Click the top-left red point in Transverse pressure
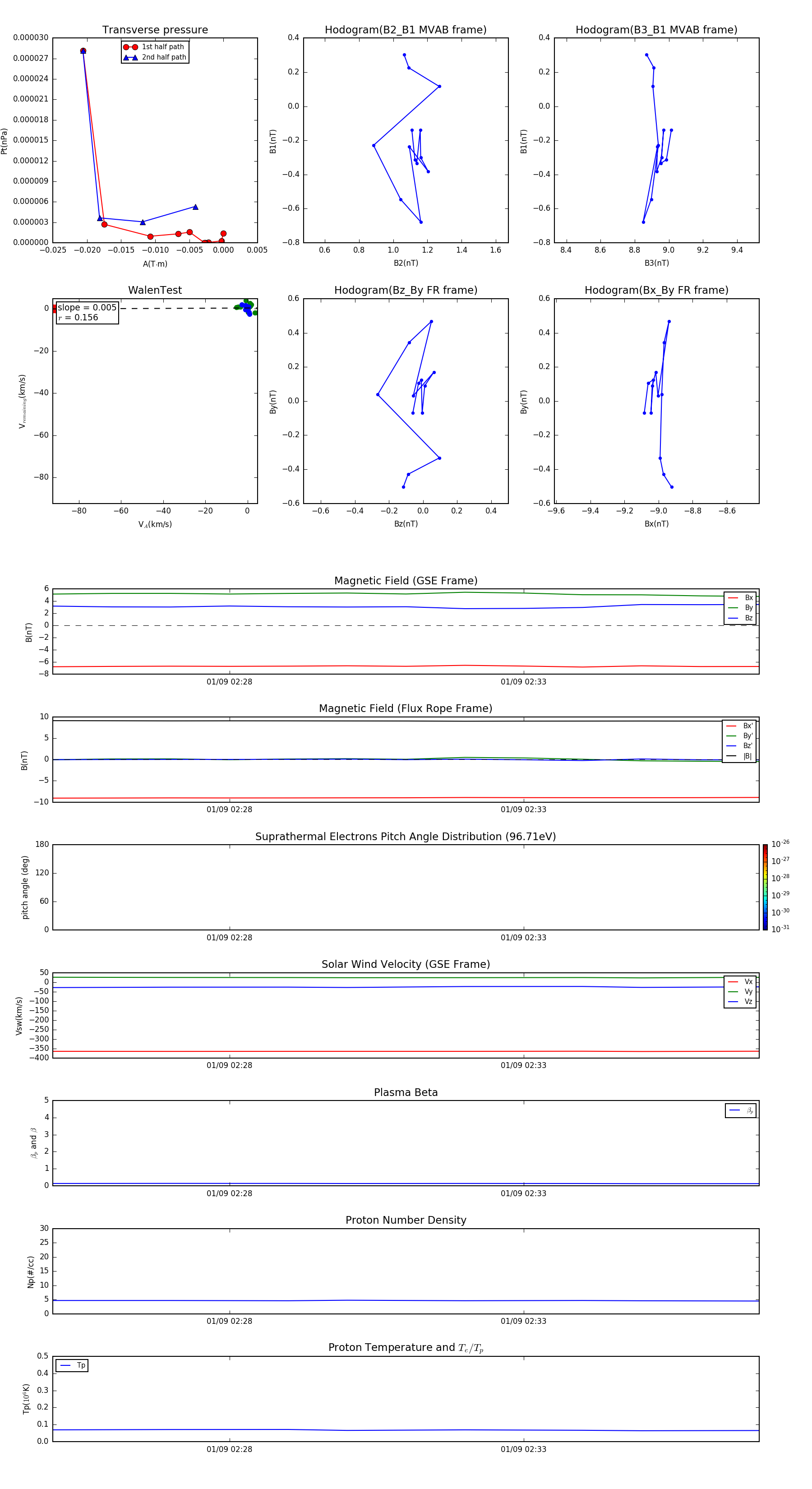 click(x=83, y=51)
